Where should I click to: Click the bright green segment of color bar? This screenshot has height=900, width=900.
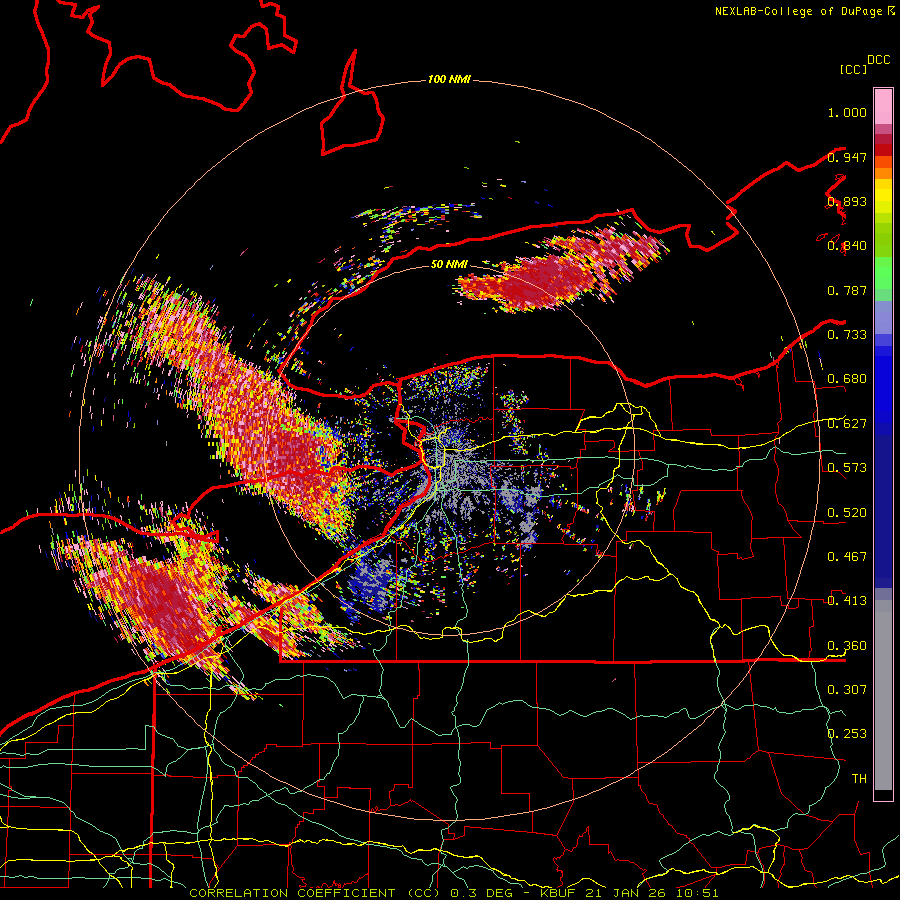tap(883, 273)
